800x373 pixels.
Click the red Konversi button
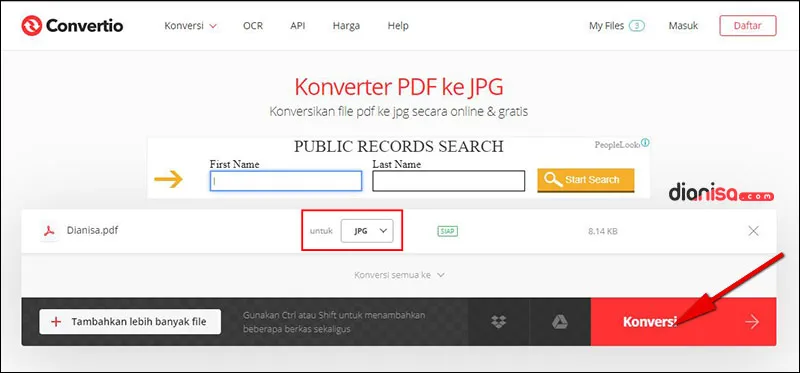pyautogui.click(x=684, y=322)
